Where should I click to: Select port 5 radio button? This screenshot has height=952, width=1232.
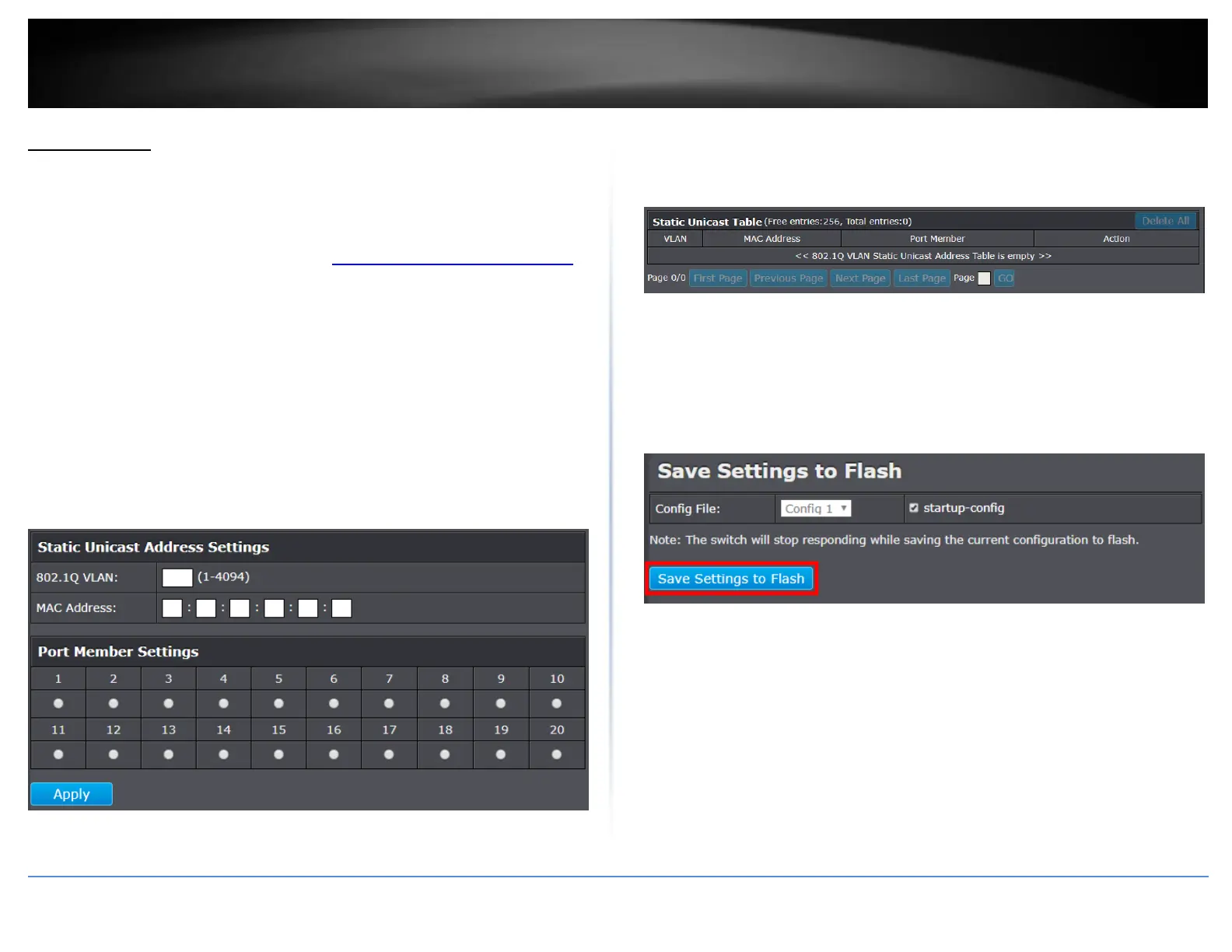278,704
